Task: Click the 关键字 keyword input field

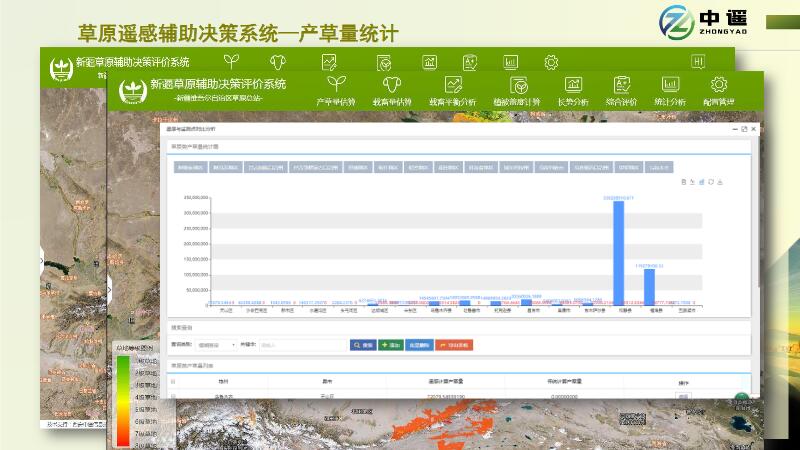Action: click(300, 345)
